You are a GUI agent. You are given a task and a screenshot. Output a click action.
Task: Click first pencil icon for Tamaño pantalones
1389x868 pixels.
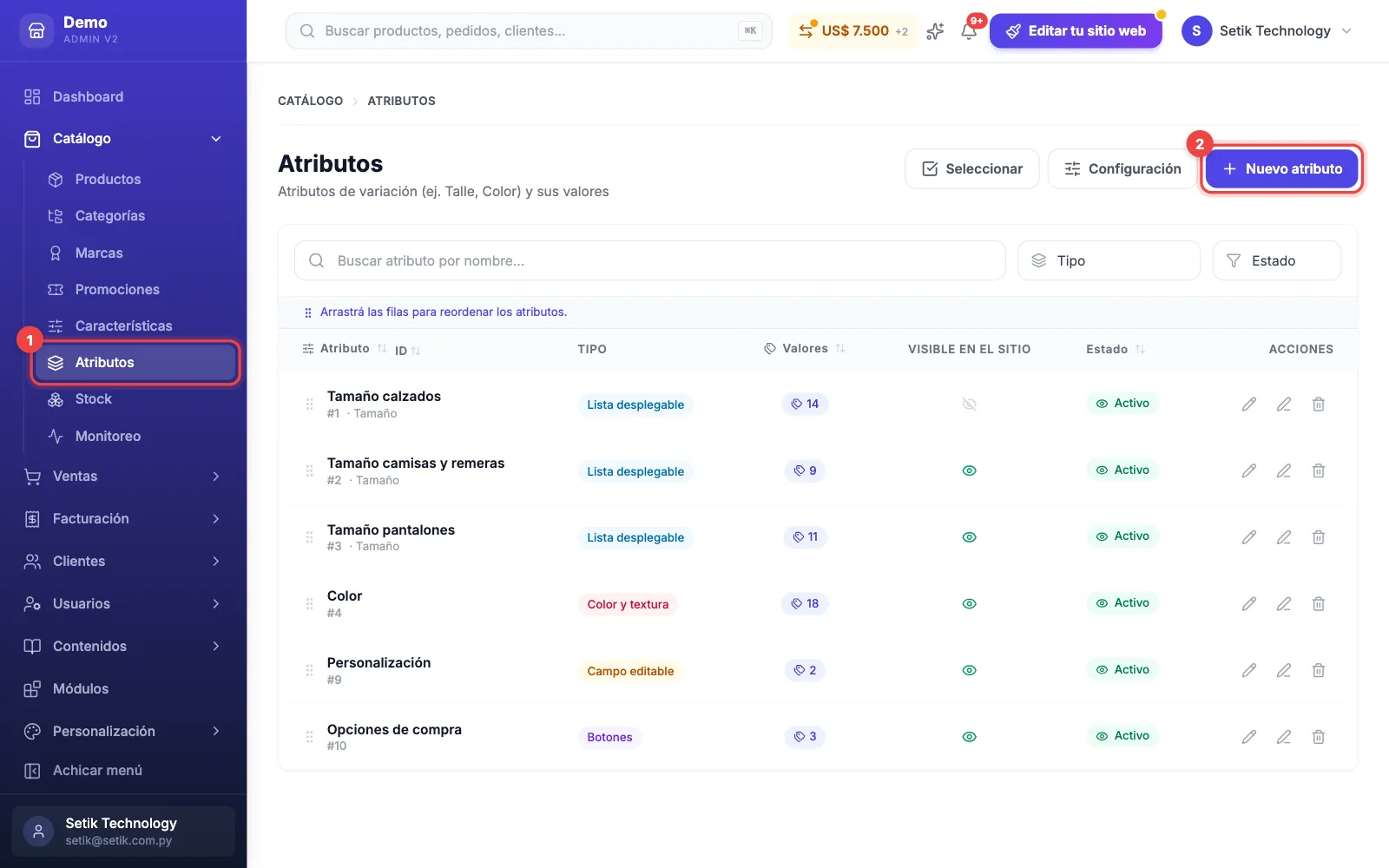click(x=1248, y=537)
